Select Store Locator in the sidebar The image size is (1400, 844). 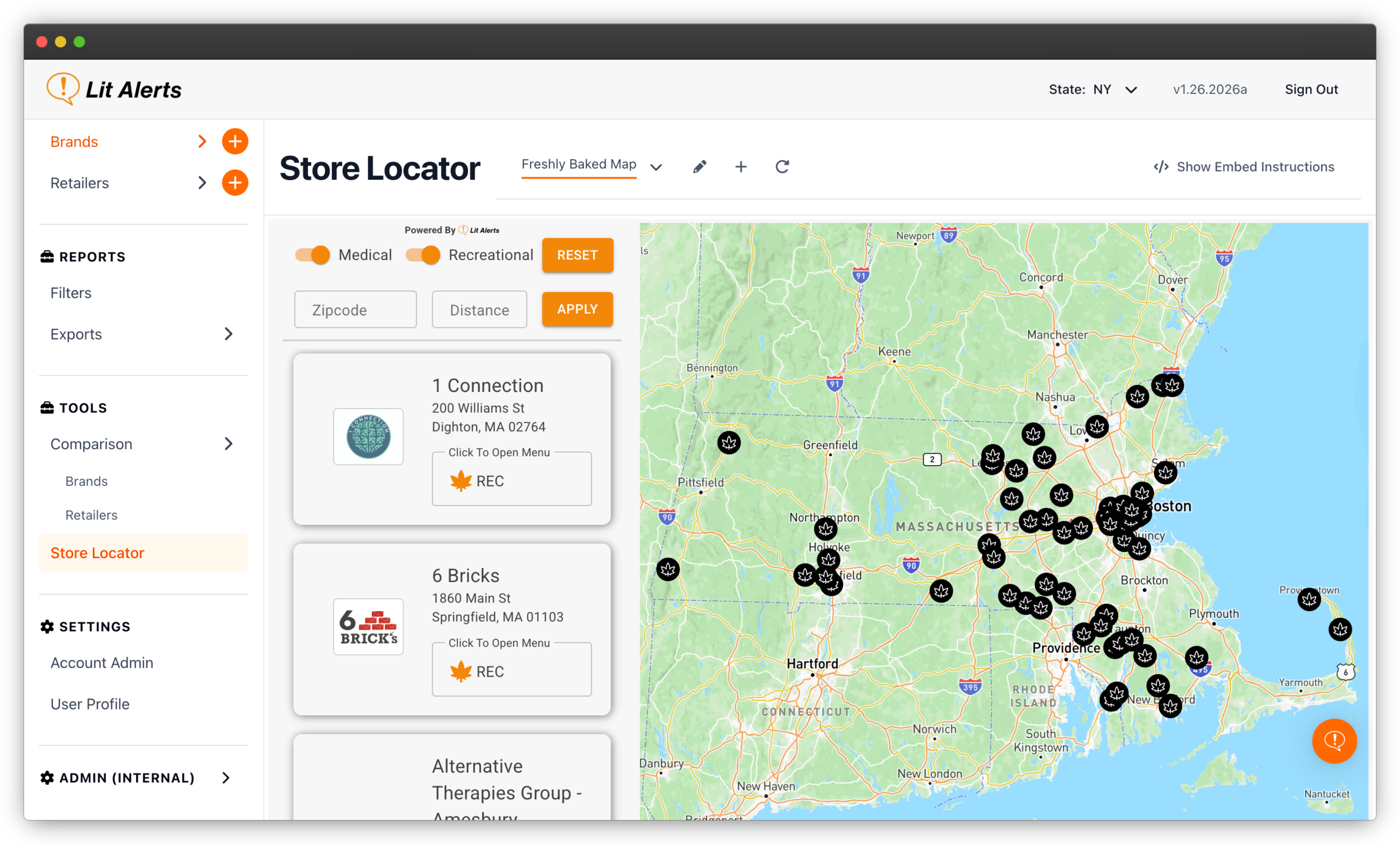coord(97,552)
